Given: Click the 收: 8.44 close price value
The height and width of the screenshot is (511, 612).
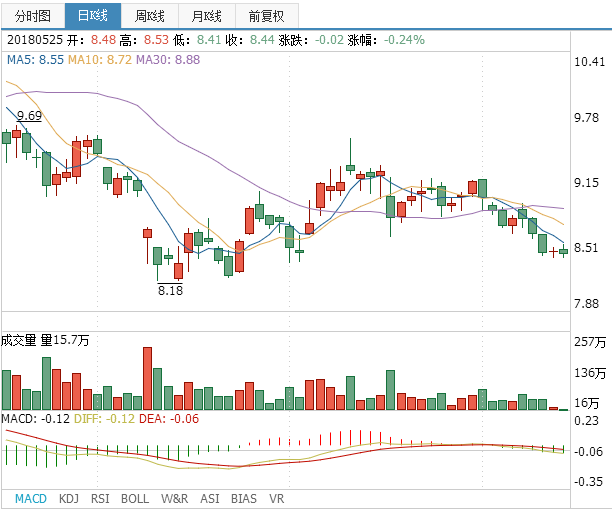Looking at the screenshot, I should point(250,40).
